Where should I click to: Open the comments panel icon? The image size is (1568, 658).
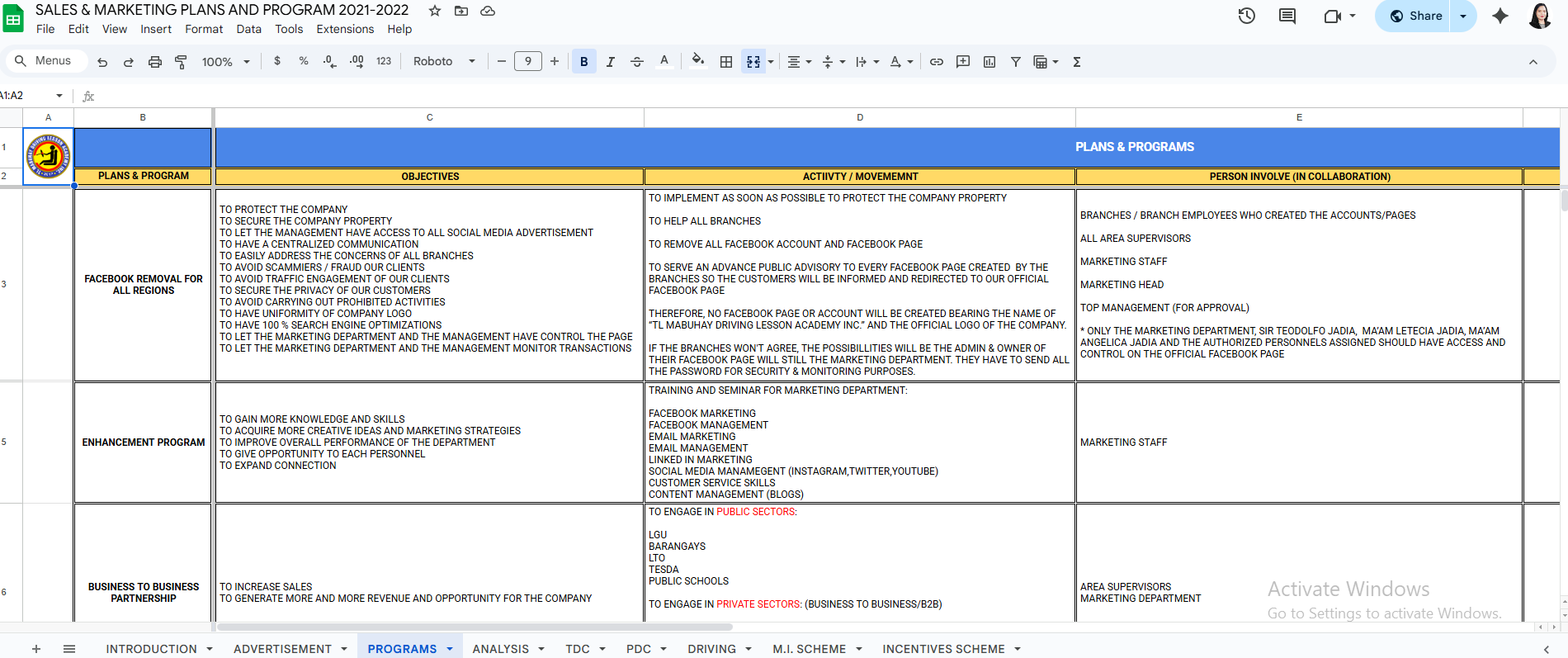coord(1287,16)
